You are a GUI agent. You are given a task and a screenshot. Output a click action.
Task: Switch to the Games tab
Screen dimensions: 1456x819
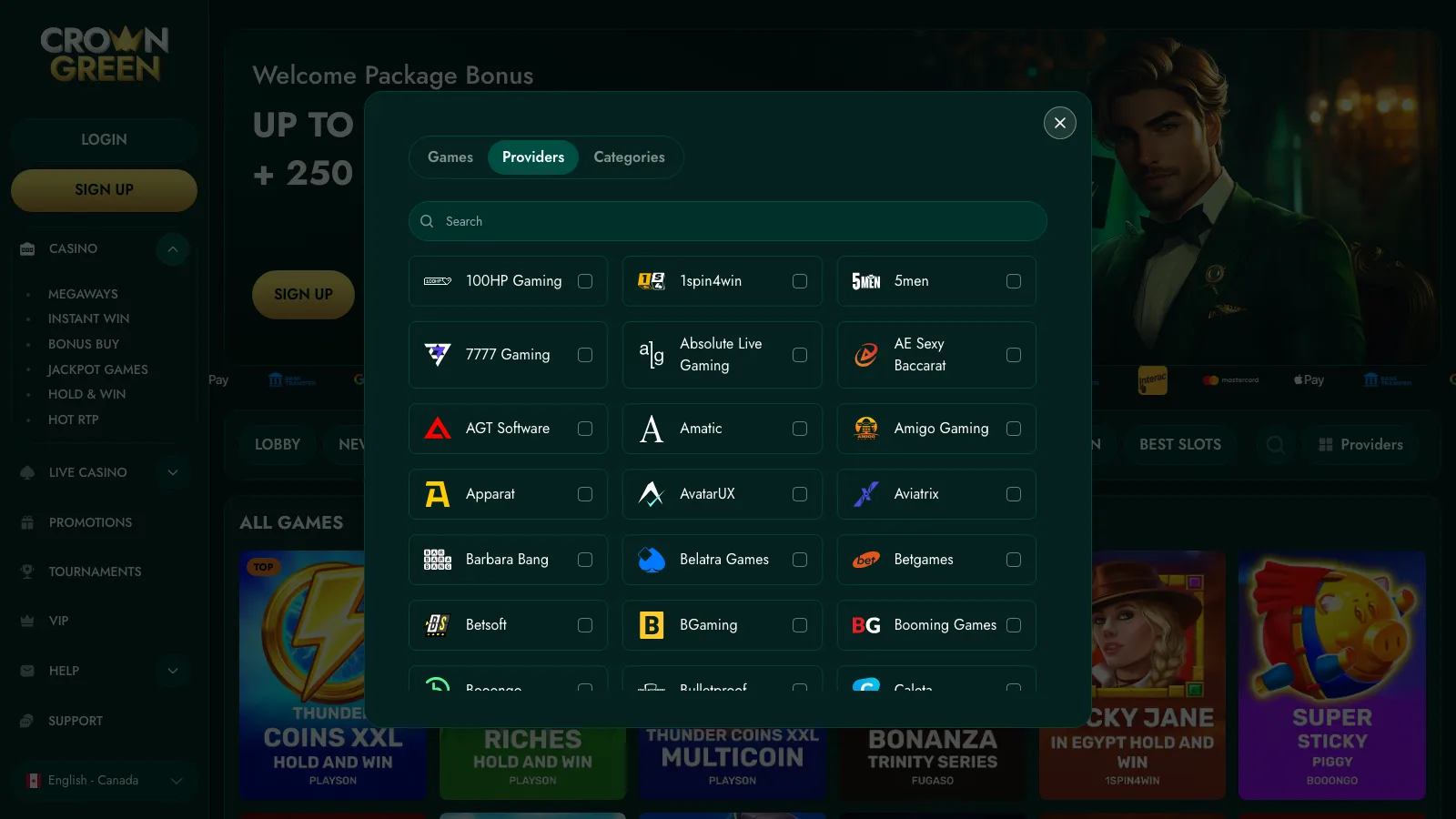pos(450,157)
